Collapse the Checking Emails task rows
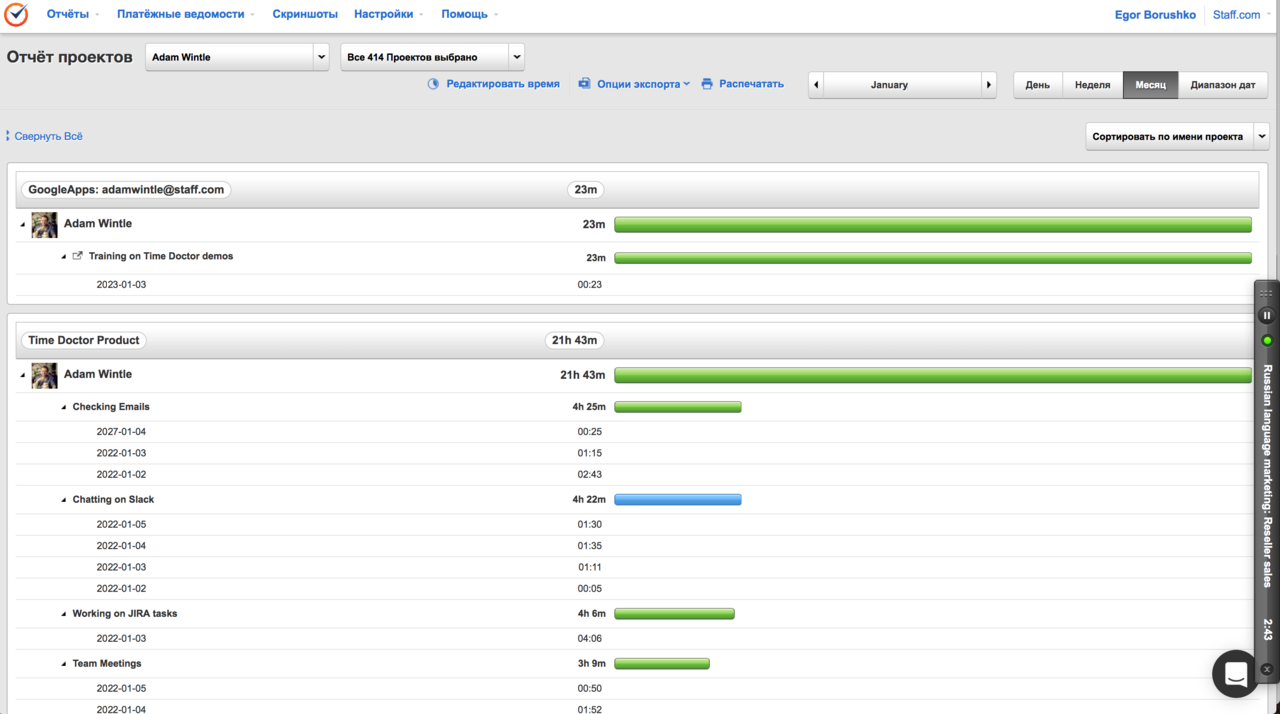 [64, 408]
